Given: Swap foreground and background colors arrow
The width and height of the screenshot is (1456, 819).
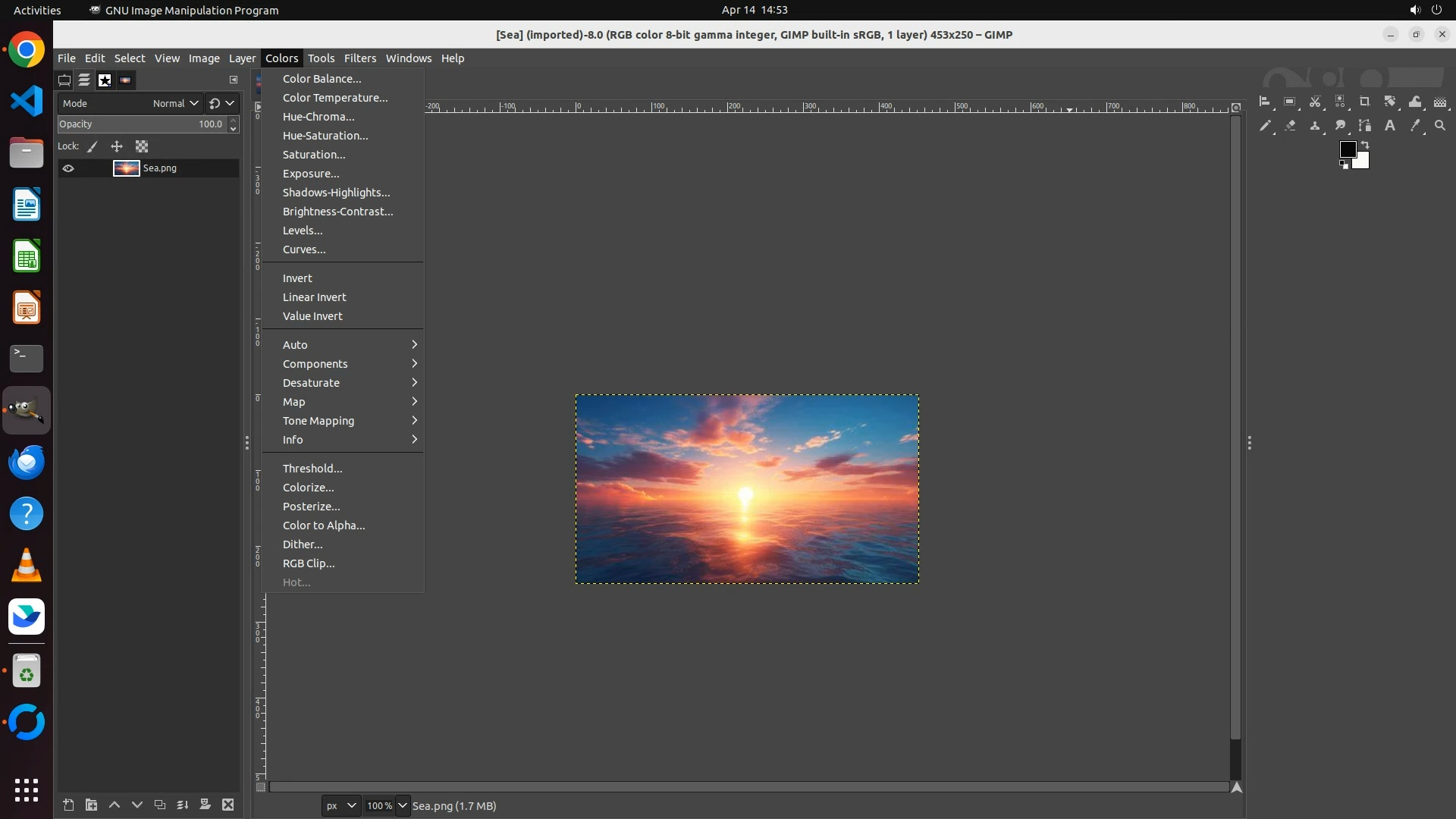Looking at the screenshot, I should (x=1365, y=145).
